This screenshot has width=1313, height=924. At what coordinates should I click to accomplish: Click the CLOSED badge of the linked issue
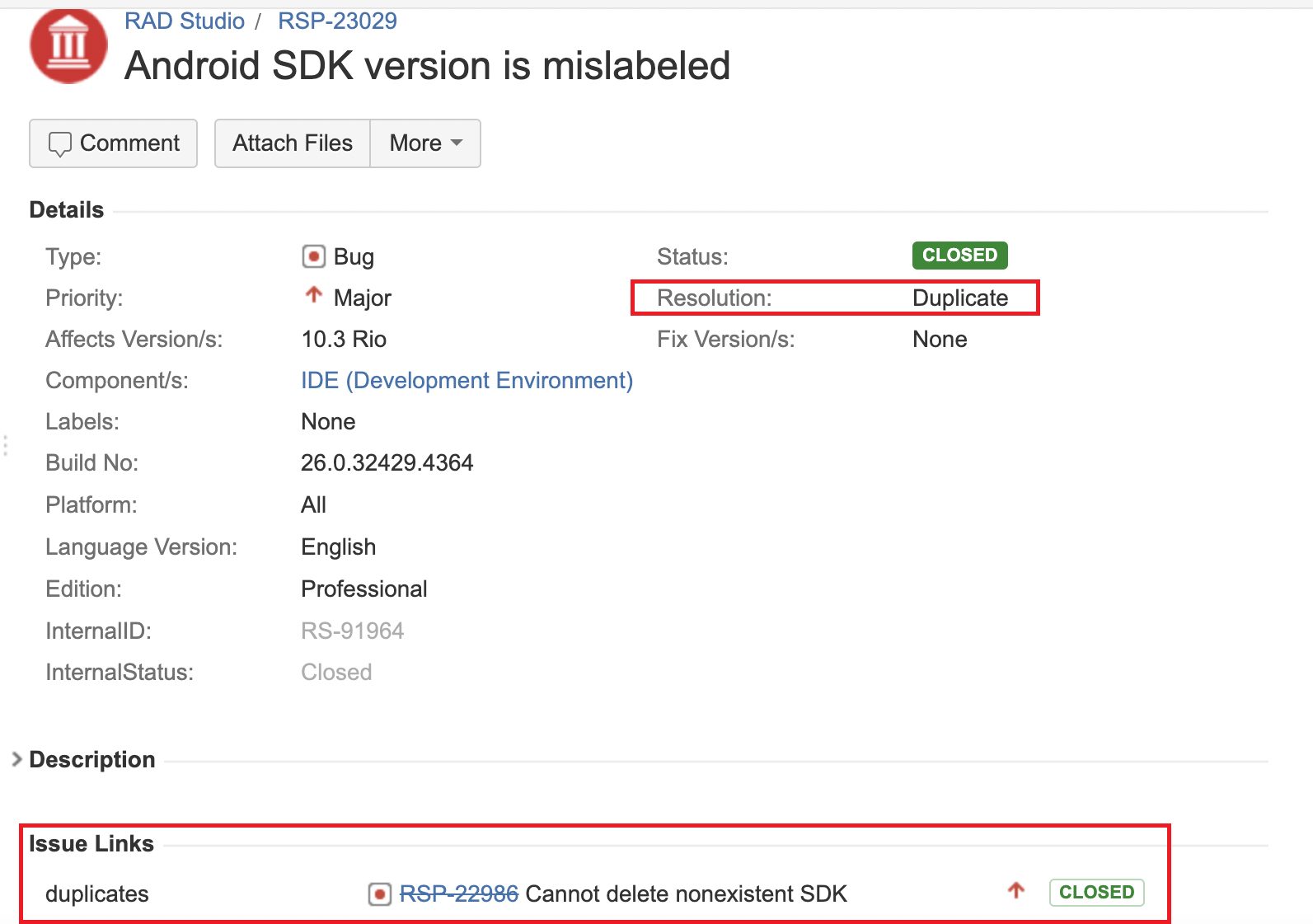click(1096, 893)
